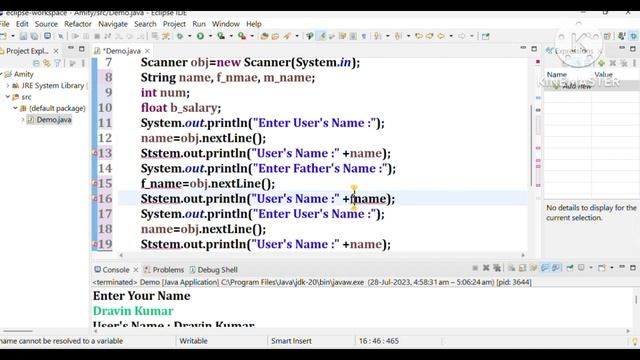Toggle Link with Editor in Project Explorer
640x360 pixels.
click(x=47, y=63)
